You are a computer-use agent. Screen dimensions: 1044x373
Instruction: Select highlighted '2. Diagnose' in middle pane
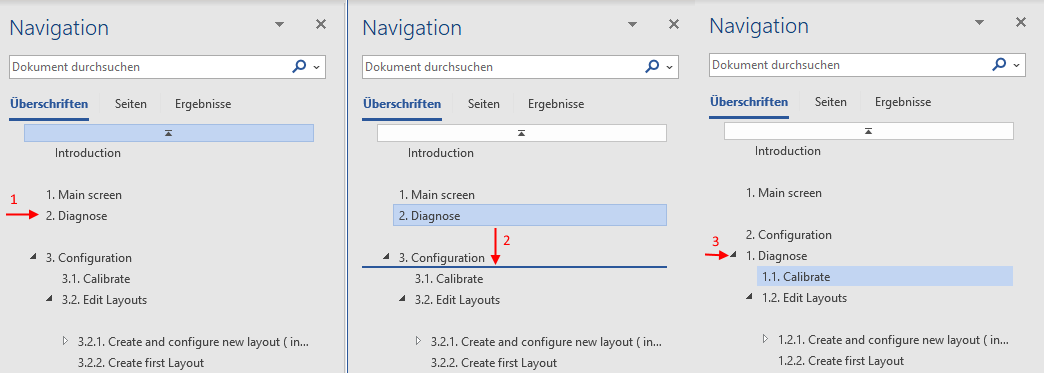pos(530,215)
